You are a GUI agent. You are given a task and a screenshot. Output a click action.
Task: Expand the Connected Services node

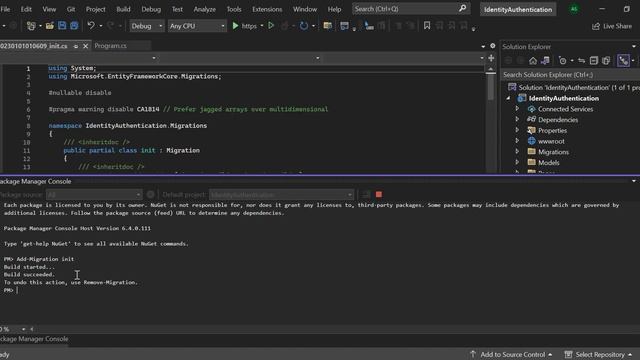click(517, 109)
